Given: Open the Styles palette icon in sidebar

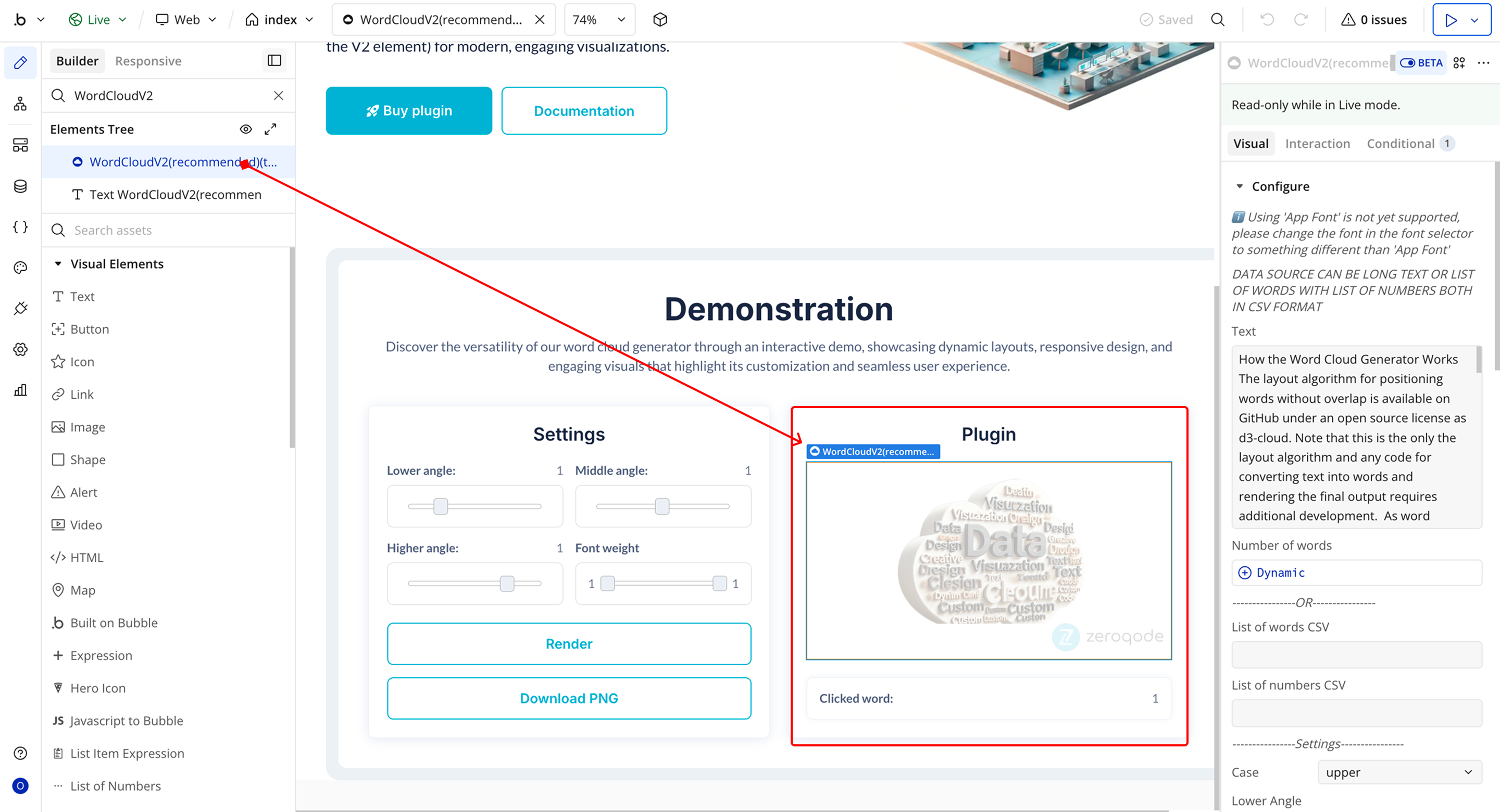Looking at the screenshot, I should [x=20, y=268].
